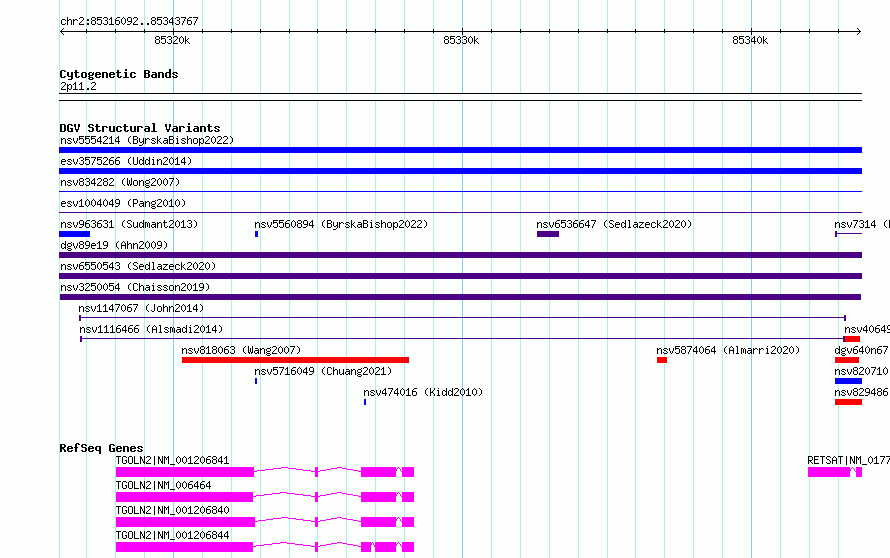This screenshot has height=558, width=890.
Task: Click the red nsv829486 variant bar
Action: coord(848,402)
